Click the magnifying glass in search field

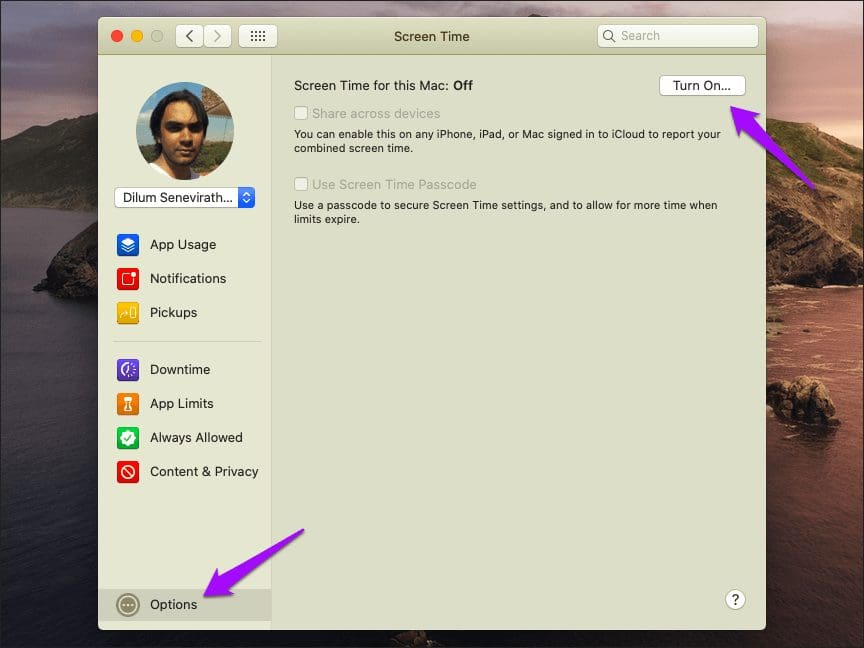point(609,36)
